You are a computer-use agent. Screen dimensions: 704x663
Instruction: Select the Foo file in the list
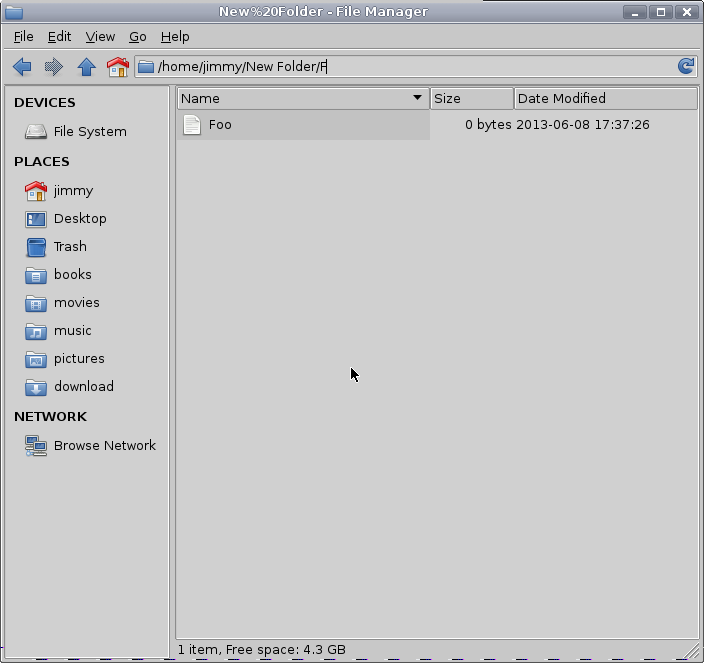219,125
